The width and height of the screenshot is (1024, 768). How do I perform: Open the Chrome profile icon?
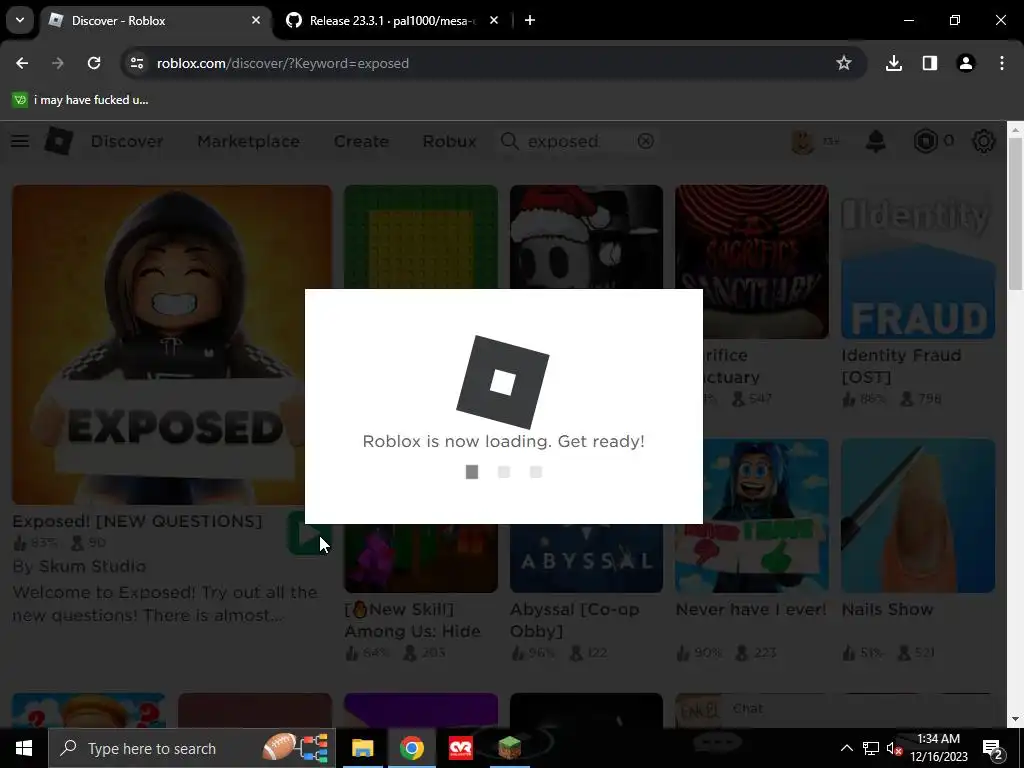click(x=966, y=63)
